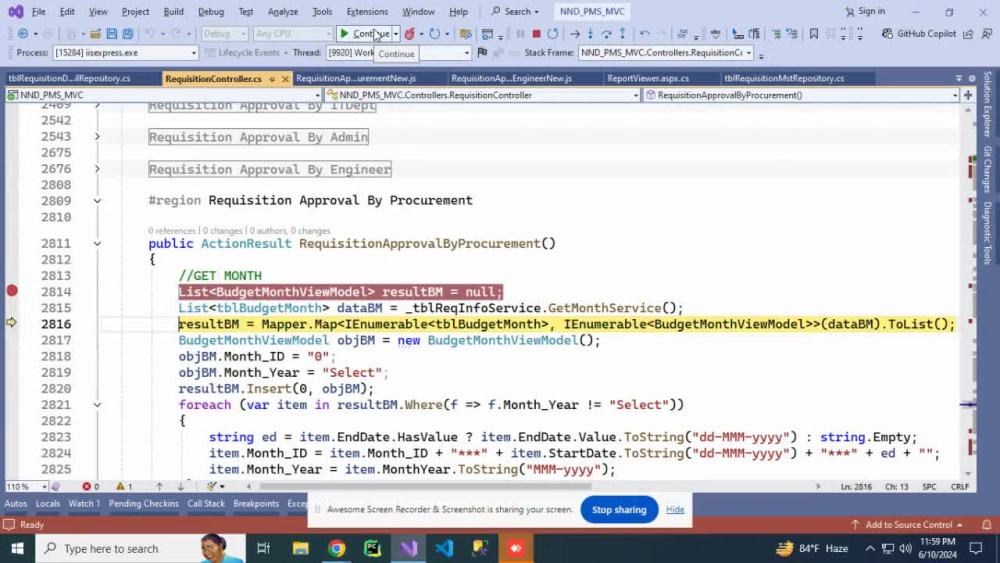Click the Save file icon

(x=112, y=33)
